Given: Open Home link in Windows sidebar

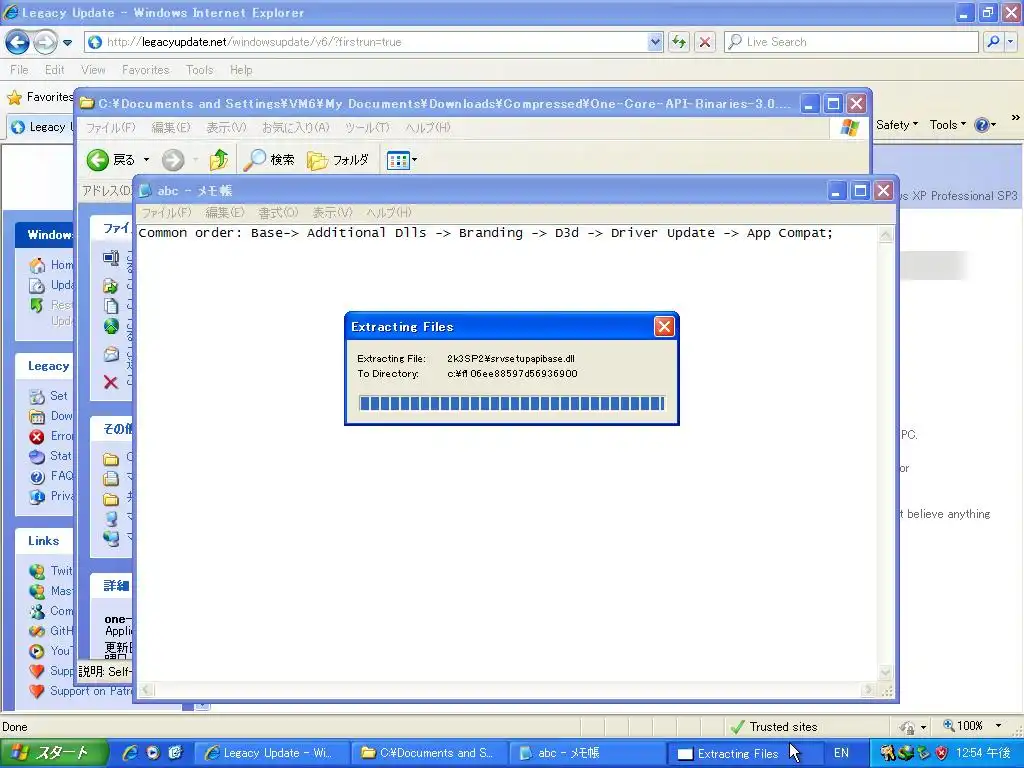Looking at the screenshot, I should coord(62,264).
